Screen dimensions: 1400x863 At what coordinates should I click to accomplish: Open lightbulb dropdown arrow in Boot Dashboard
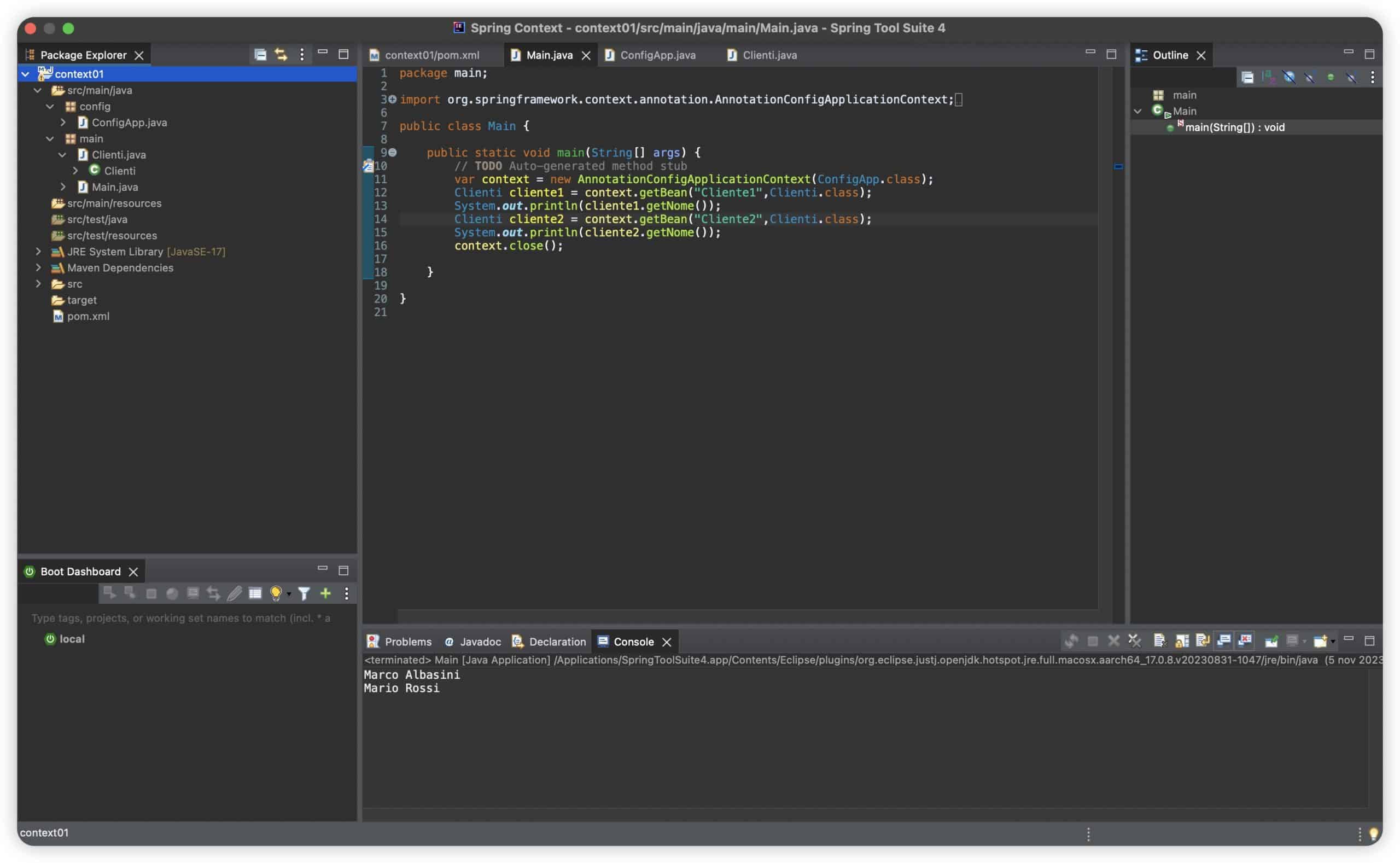coord(289,594)
